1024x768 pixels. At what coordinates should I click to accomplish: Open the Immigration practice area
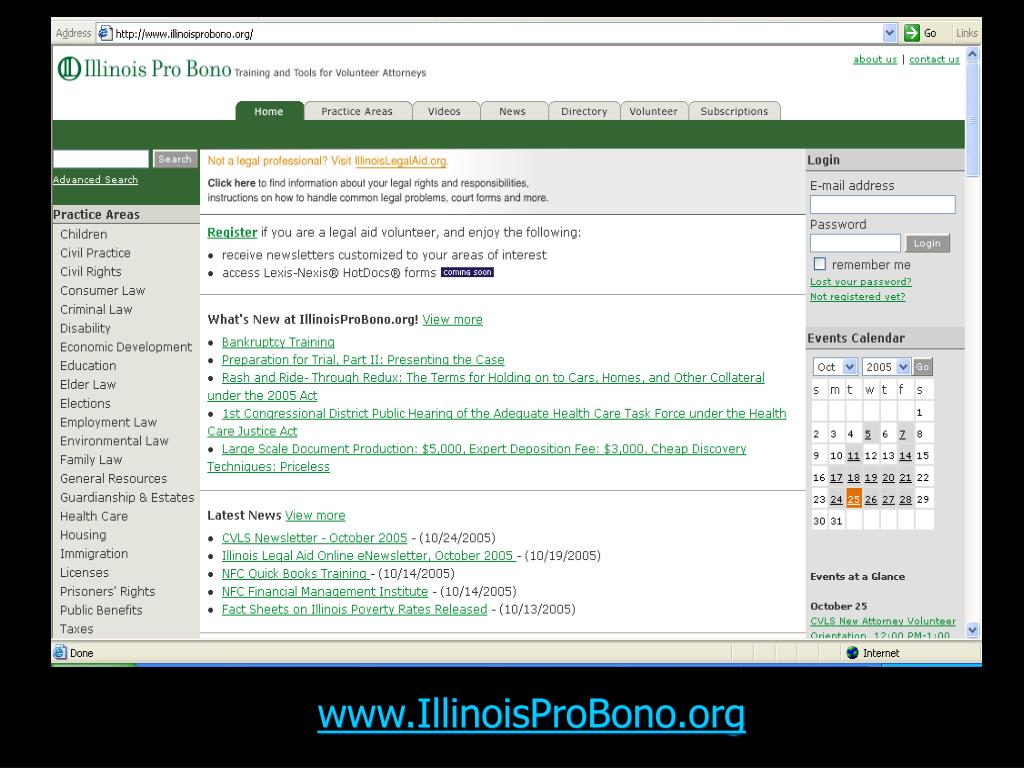coord(94,554)
